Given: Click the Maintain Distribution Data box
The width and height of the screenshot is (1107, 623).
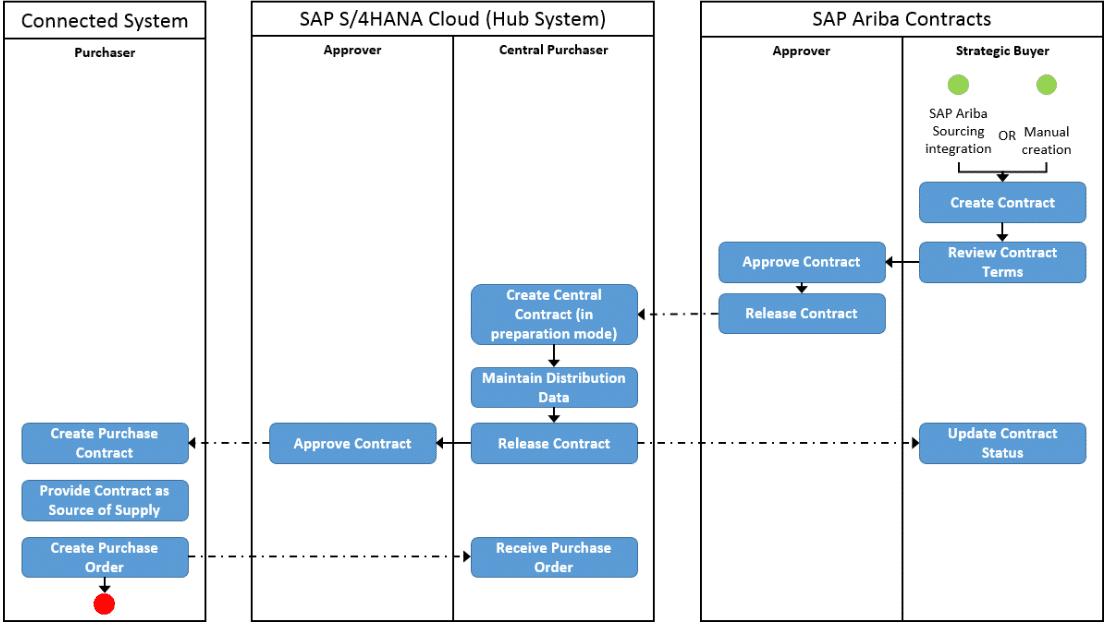Looking at the screenshot, I should (x=554, y=388).
